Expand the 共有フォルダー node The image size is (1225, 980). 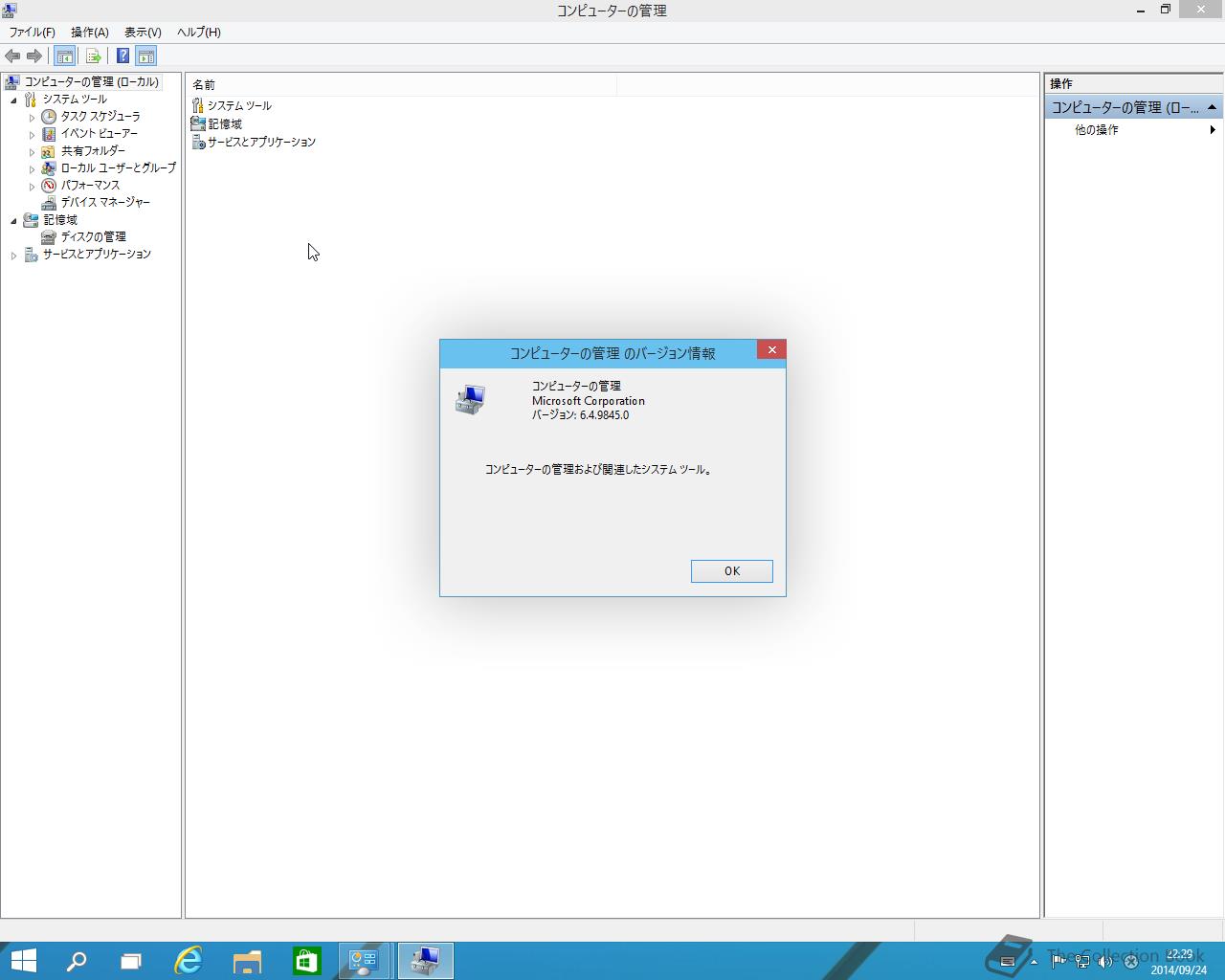click(x=32, y=152)
